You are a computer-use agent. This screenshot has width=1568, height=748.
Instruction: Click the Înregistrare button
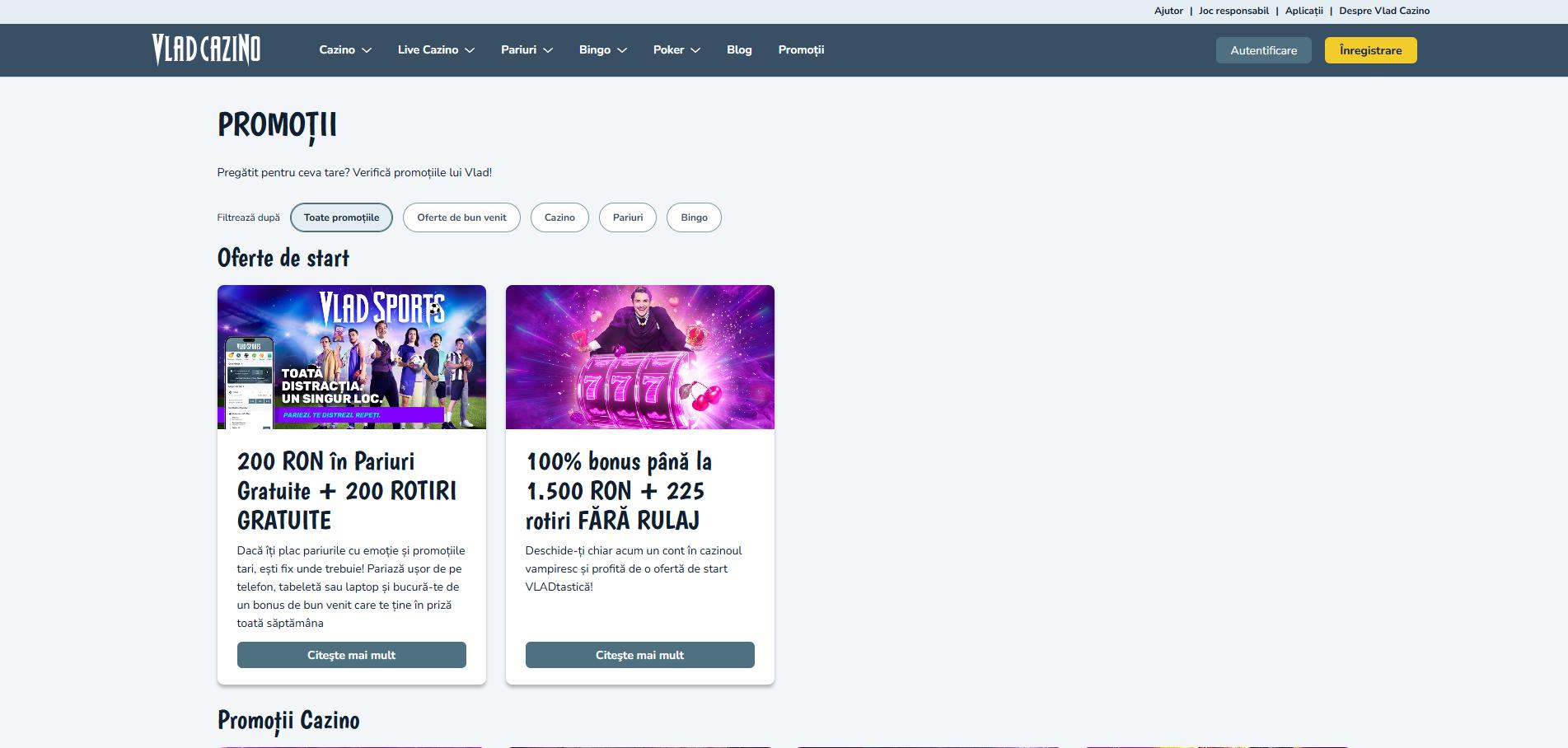coord(1370,50)
